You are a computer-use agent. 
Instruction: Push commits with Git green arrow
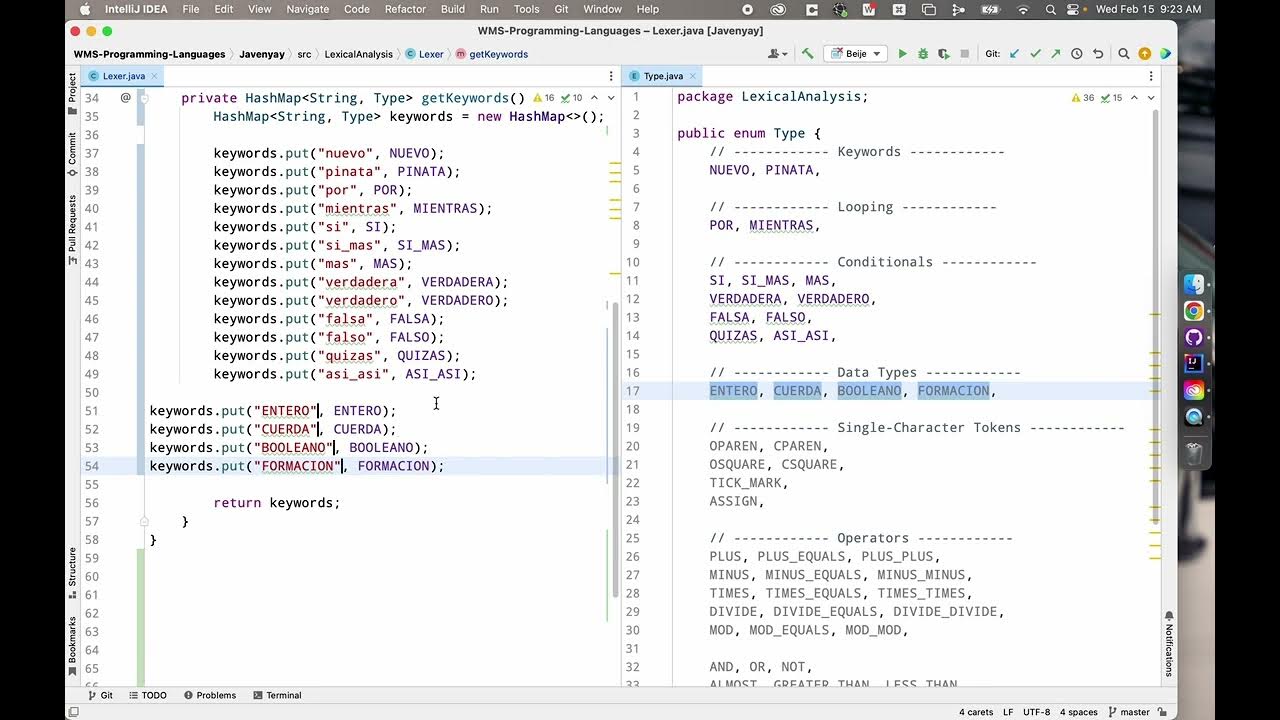coord(1056,54)
